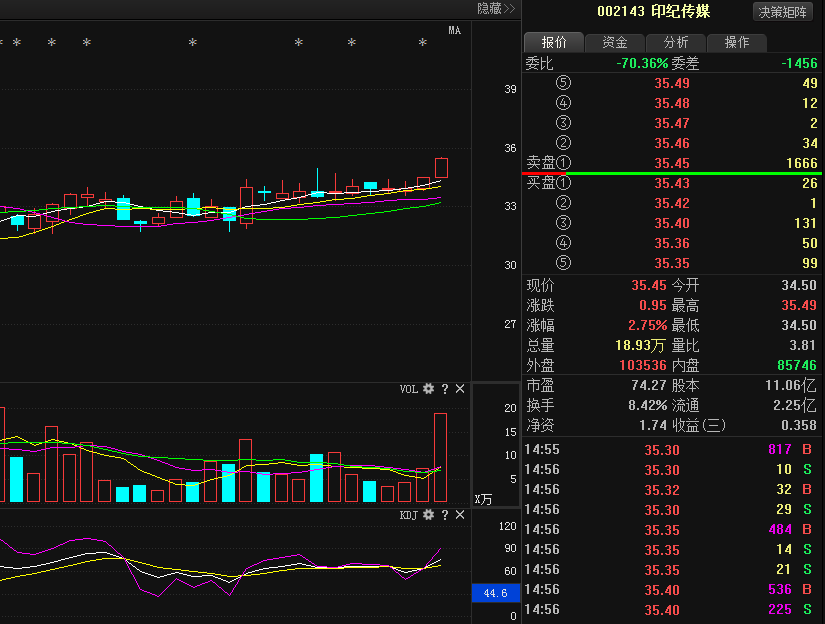Close the KDJ indicator panel
825x624 pixels.
click(460, 515)
